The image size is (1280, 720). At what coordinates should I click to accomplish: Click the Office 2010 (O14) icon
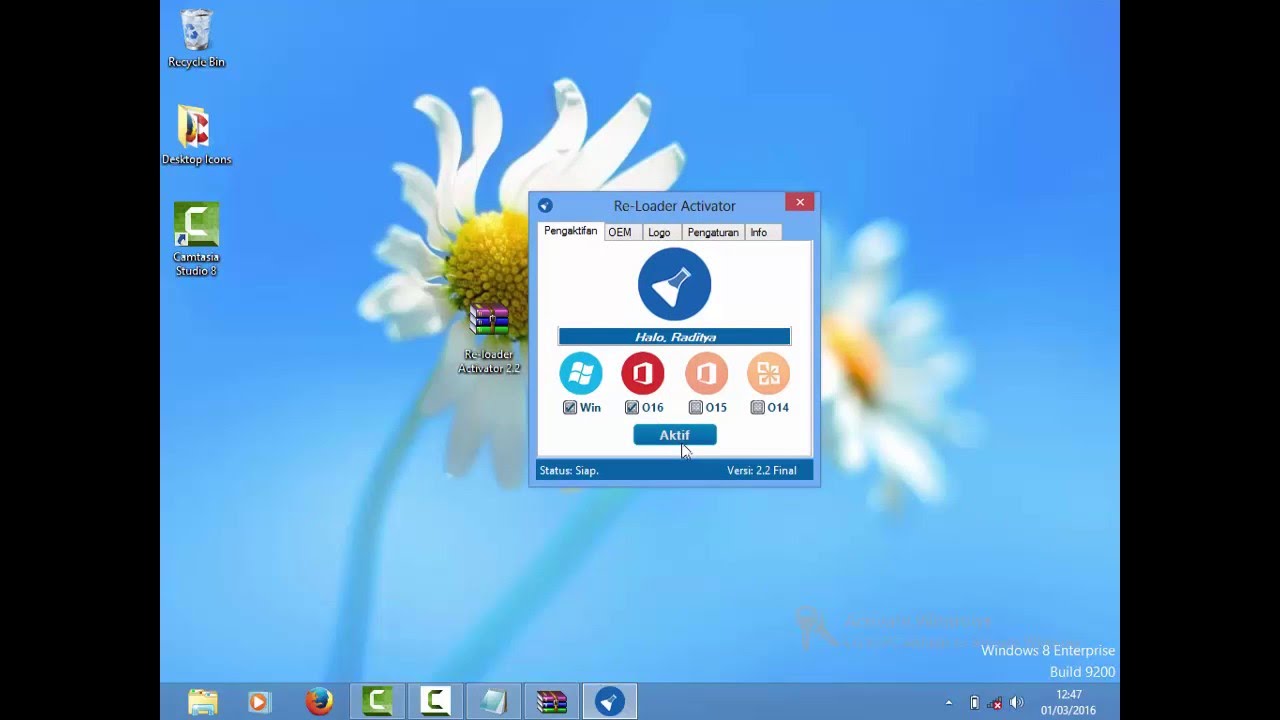[x=768, y=374]
